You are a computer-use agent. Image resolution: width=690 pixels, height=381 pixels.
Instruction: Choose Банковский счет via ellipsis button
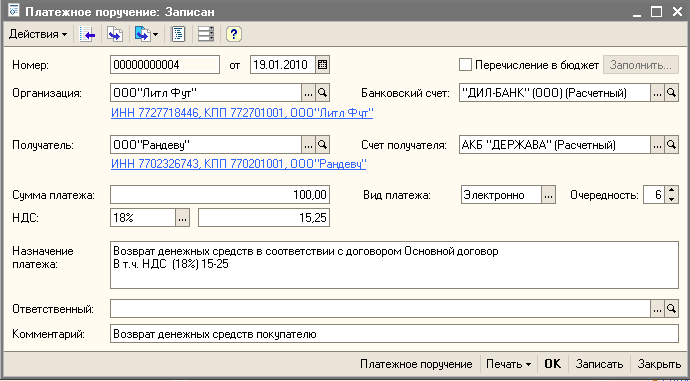[657, 93]
